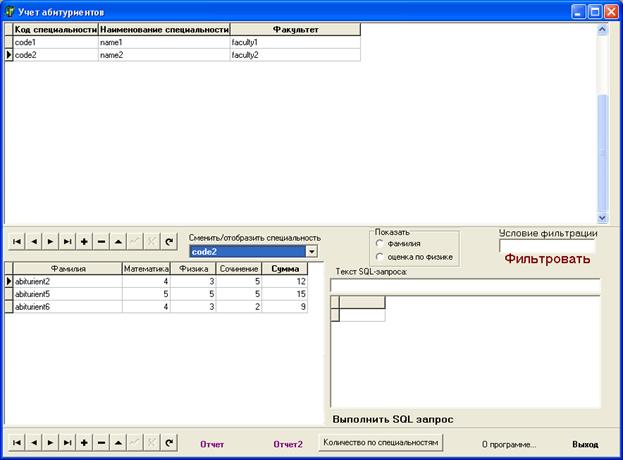623x460 pixels.
Task: Click previous-record arrow in bottom navigator
Action: pos(33,442)
